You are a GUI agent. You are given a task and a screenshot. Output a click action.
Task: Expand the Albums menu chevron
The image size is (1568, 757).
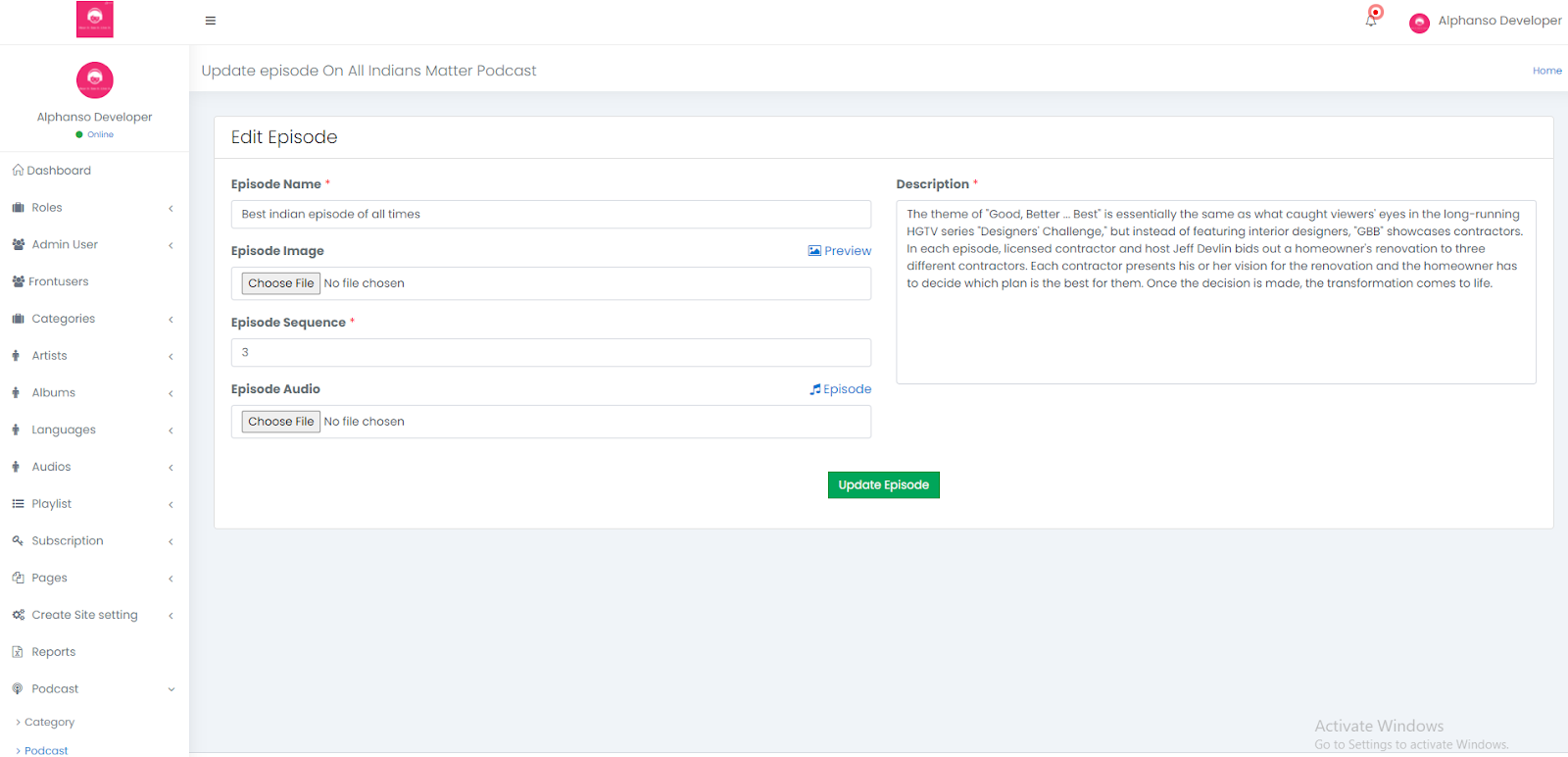click(x=171, y=393)
